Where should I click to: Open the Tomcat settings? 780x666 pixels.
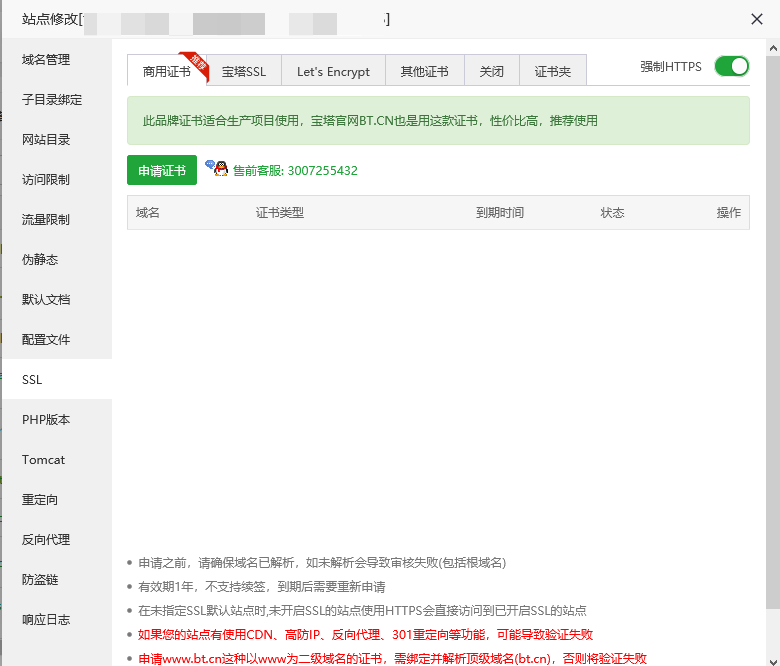[x=43, y=460]
